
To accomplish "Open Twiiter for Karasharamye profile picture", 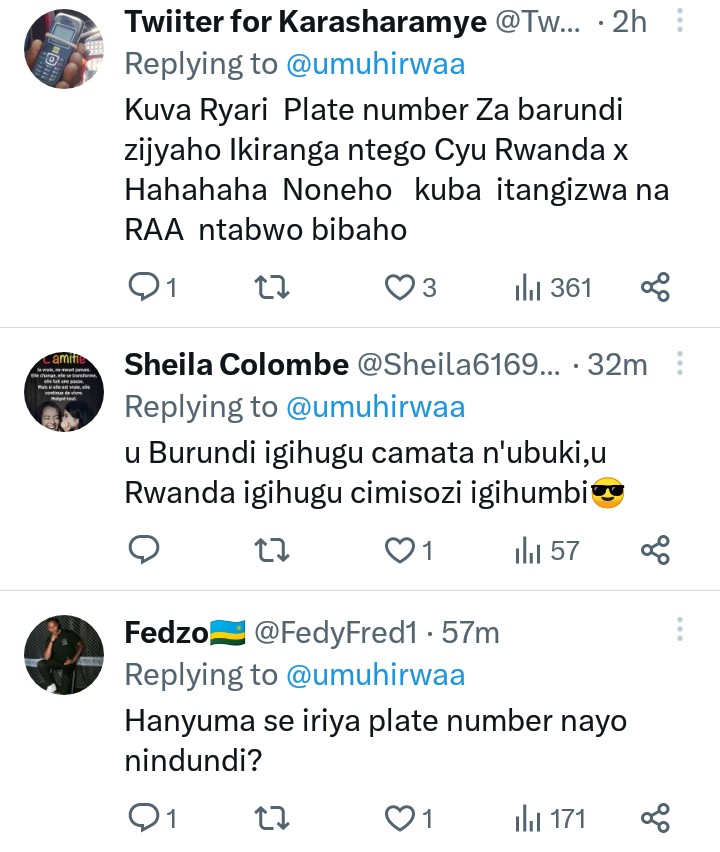I will point(63,50).
